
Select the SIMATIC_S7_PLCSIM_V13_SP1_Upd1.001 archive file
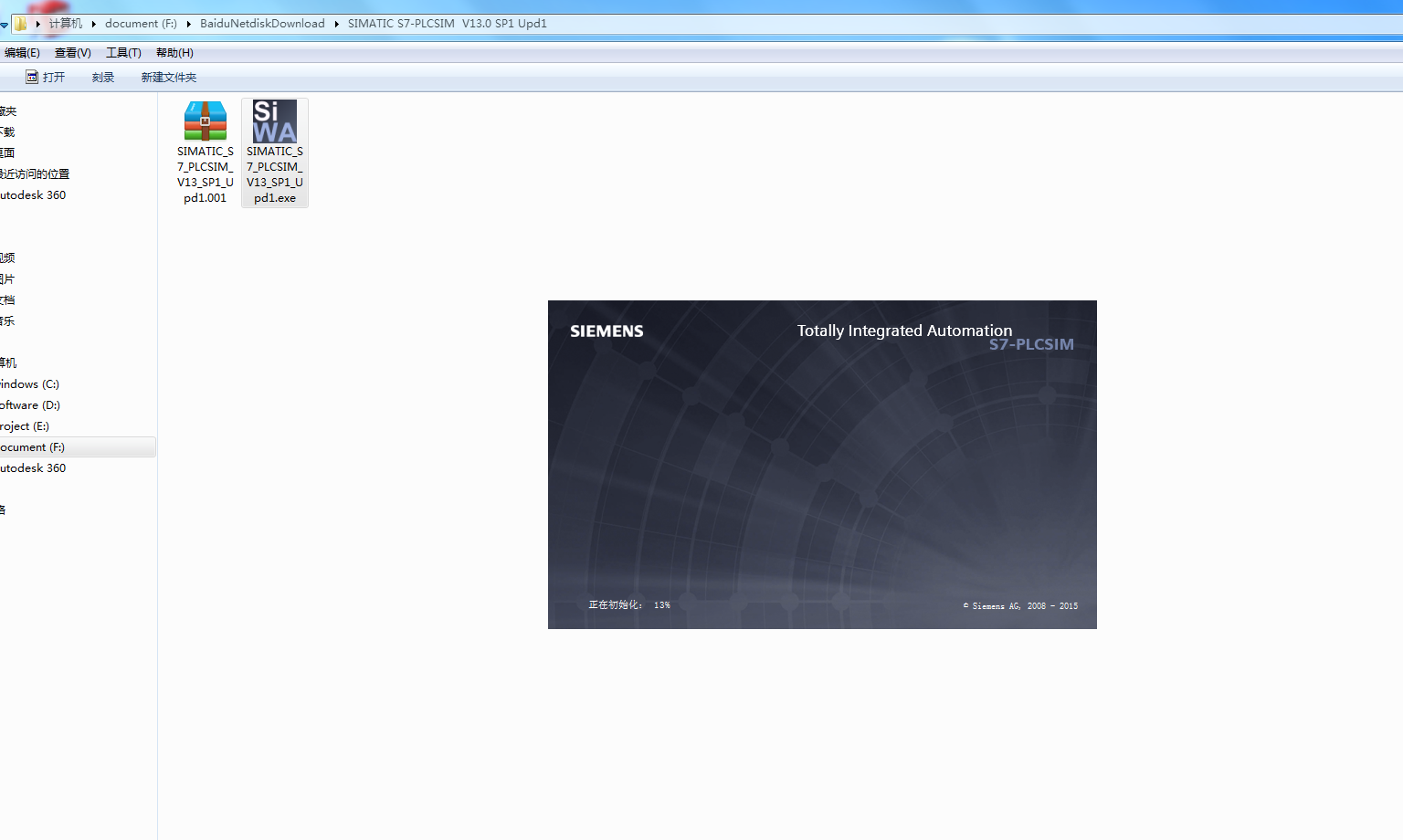click(205, 152)
